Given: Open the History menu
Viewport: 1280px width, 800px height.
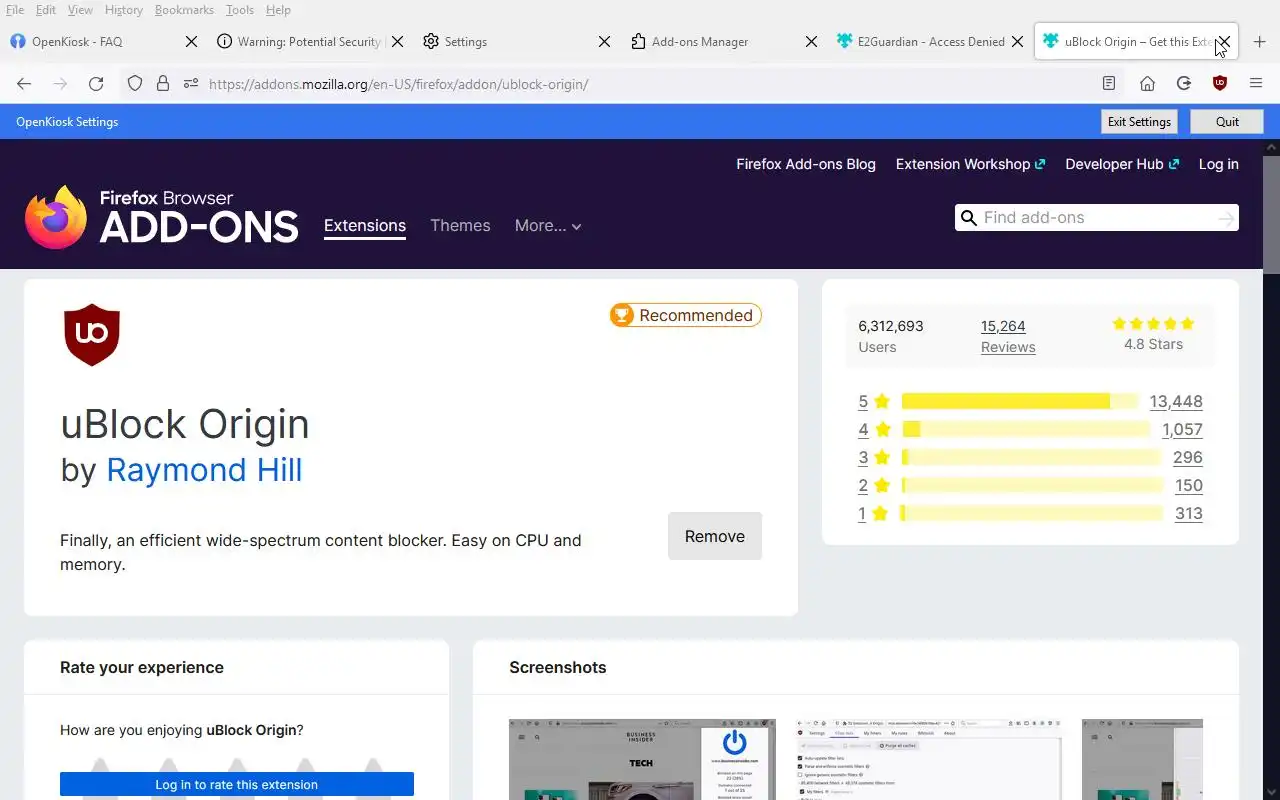Looking at the screenshot, I should tap(124, 10).
